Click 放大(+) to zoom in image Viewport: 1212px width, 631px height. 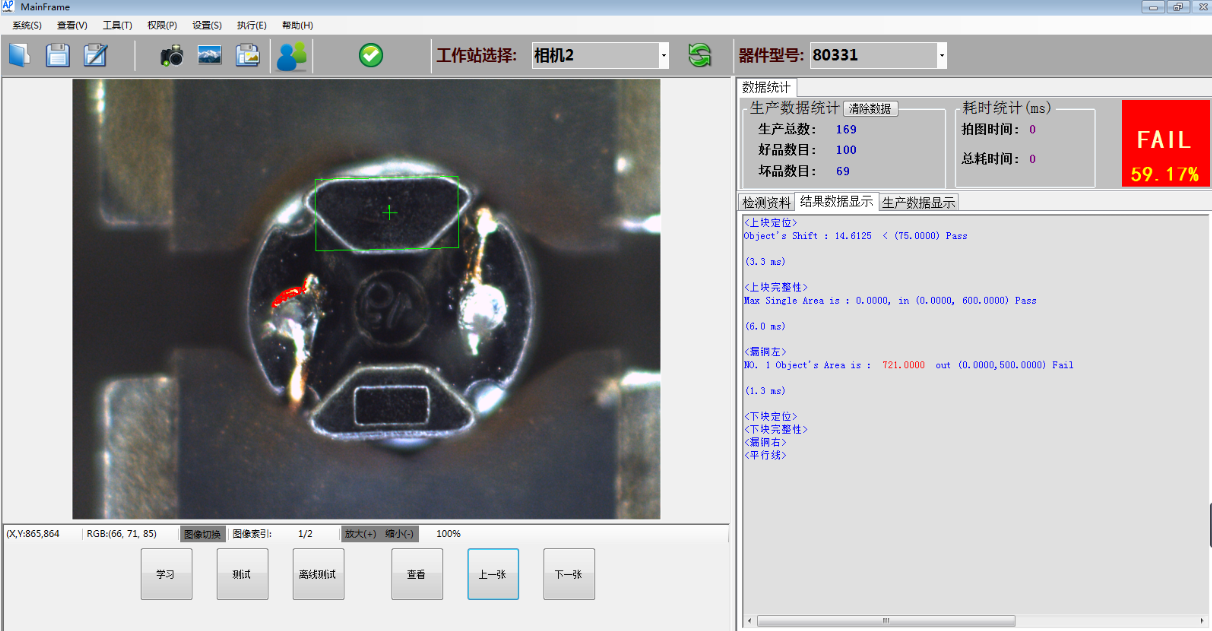tap(360, 534)
